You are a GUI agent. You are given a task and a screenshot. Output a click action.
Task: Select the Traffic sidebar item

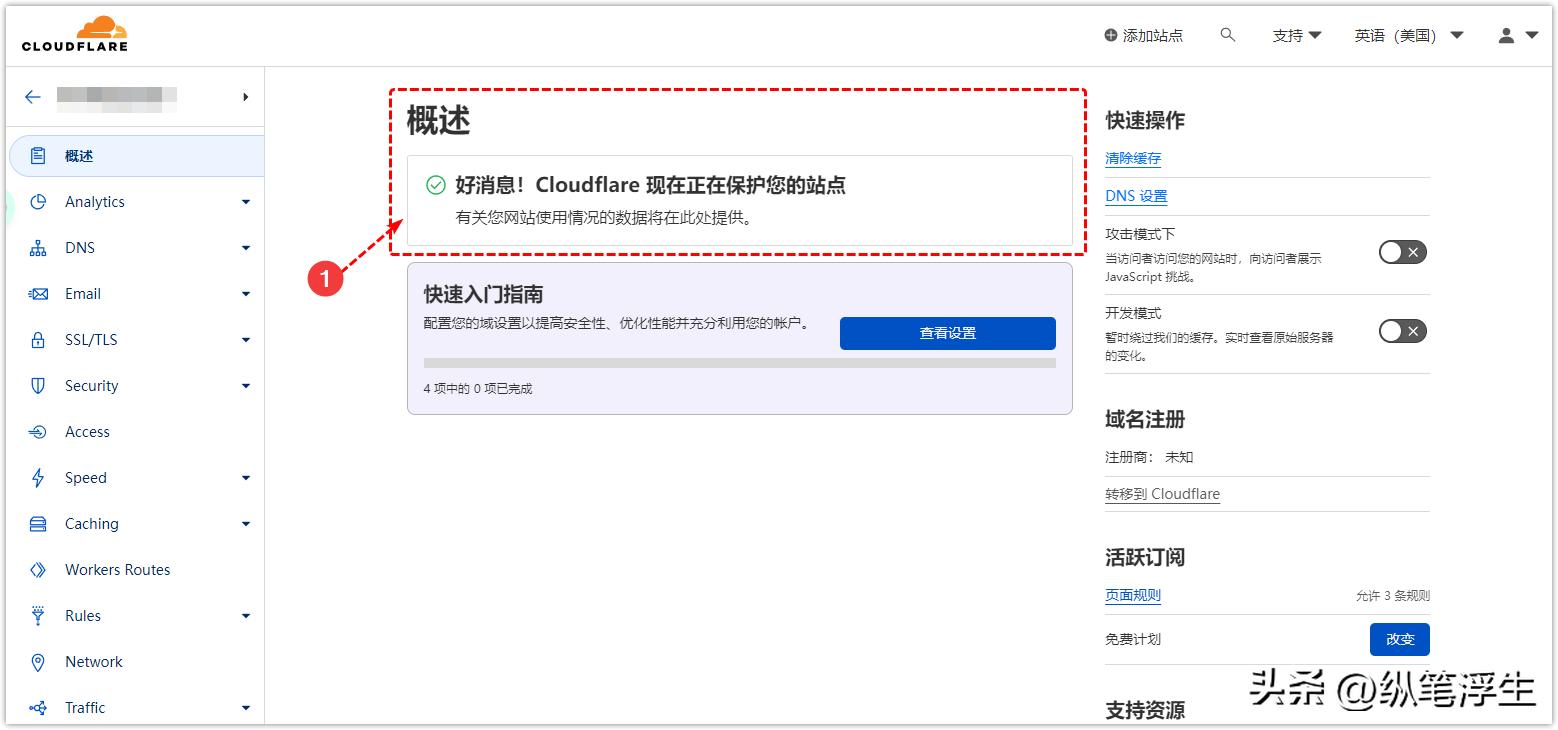(85, 707)
